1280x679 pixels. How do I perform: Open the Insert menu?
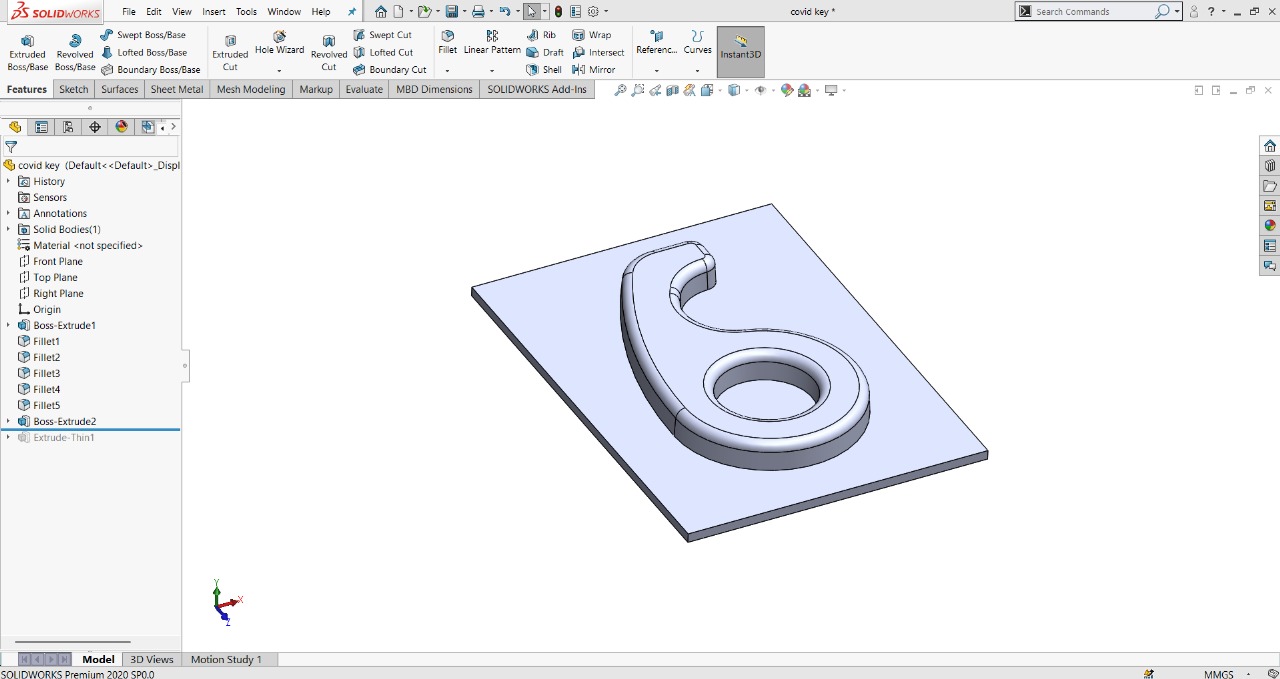(x=214, y=12)
